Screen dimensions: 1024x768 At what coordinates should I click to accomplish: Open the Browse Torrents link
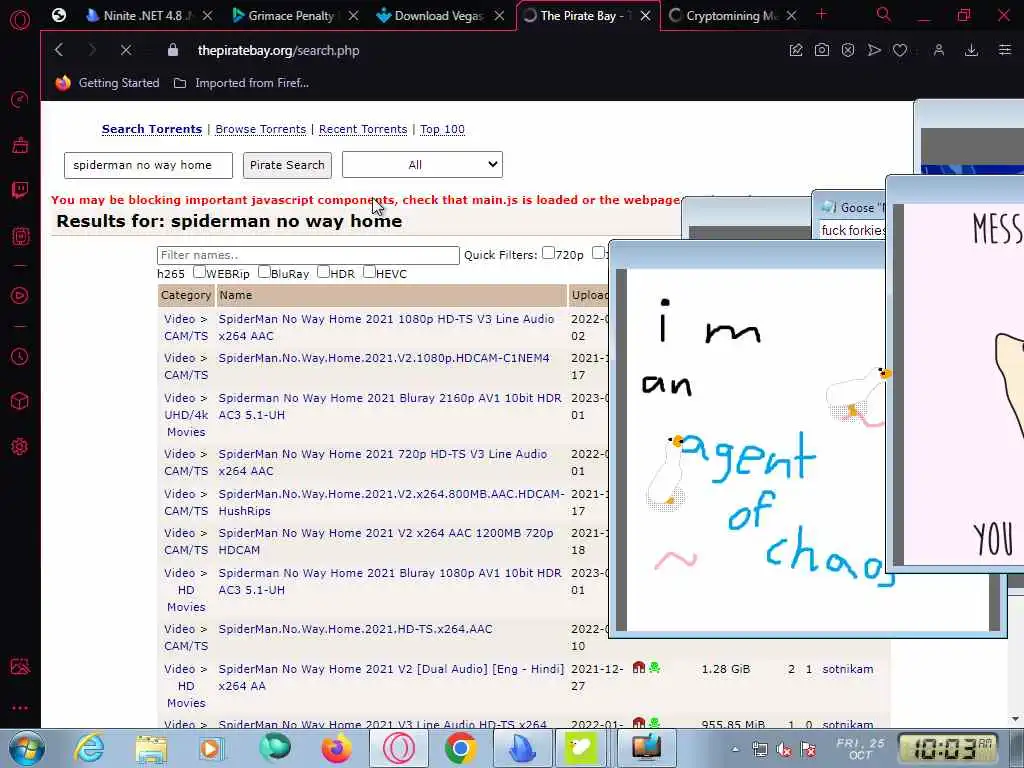pos(261,129)
